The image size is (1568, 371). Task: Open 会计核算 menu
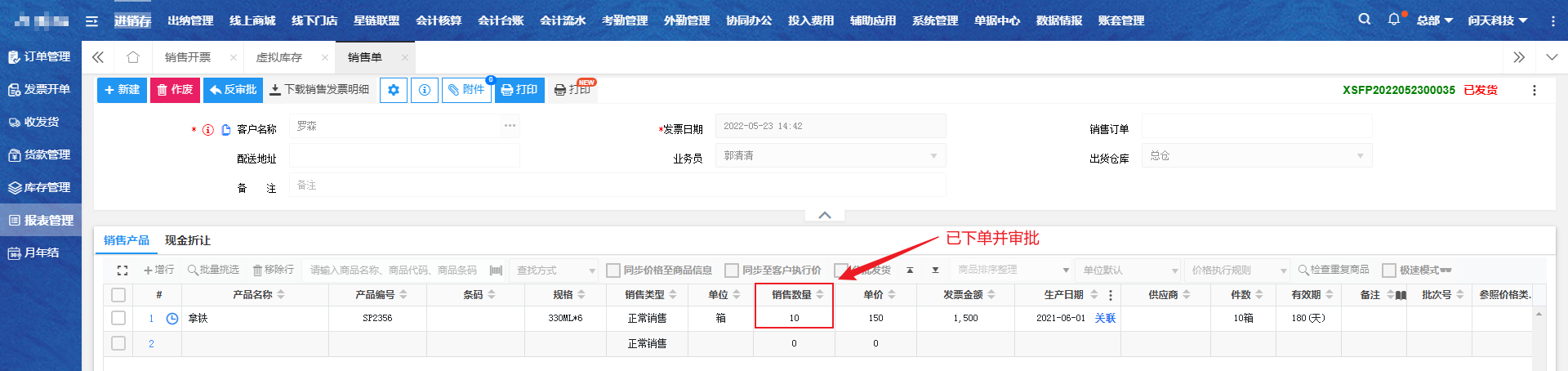tap(439, 20)
